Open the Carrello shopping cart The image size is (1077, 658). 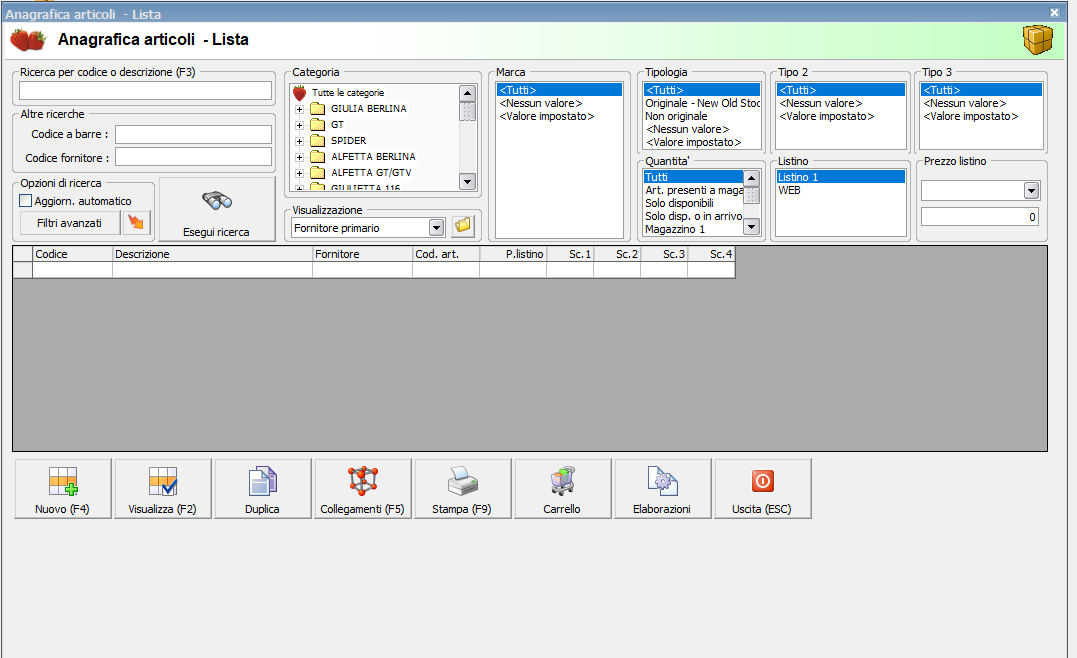click(x=563, y=488)
